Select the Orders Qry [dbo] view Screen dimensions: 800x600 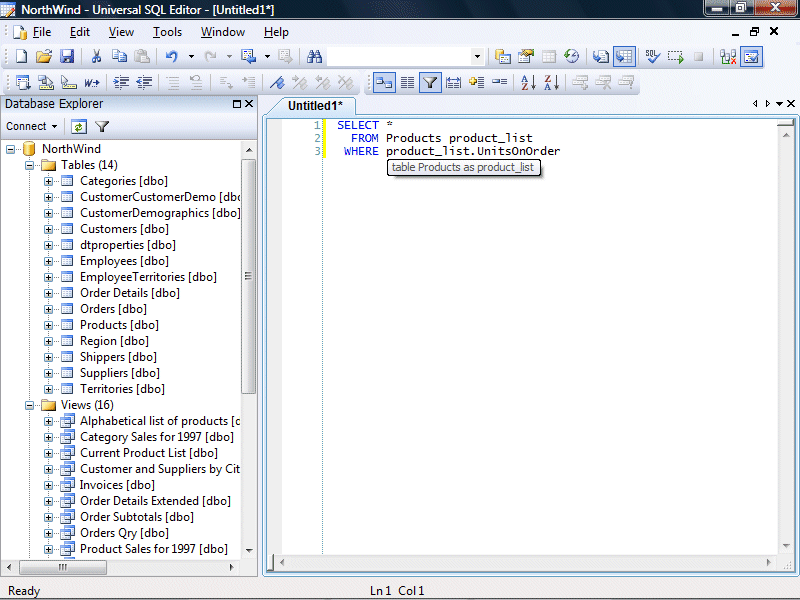(x=124, y=533)
